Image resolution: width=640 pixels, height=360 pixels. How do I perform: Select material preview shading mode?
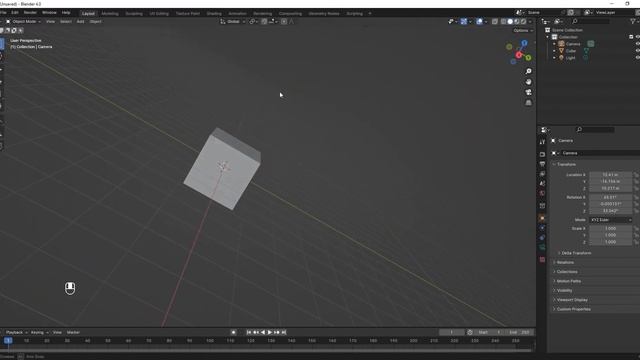pyautogui.click(x=516, y=22)
